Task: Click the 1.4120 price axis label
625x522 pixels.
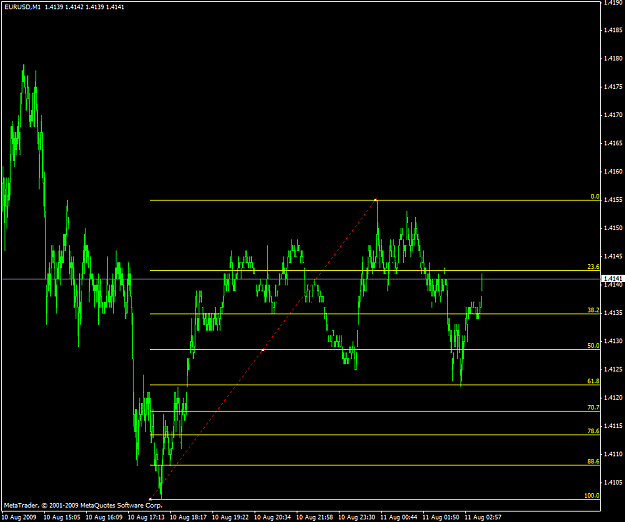Action: click(613, 398)
